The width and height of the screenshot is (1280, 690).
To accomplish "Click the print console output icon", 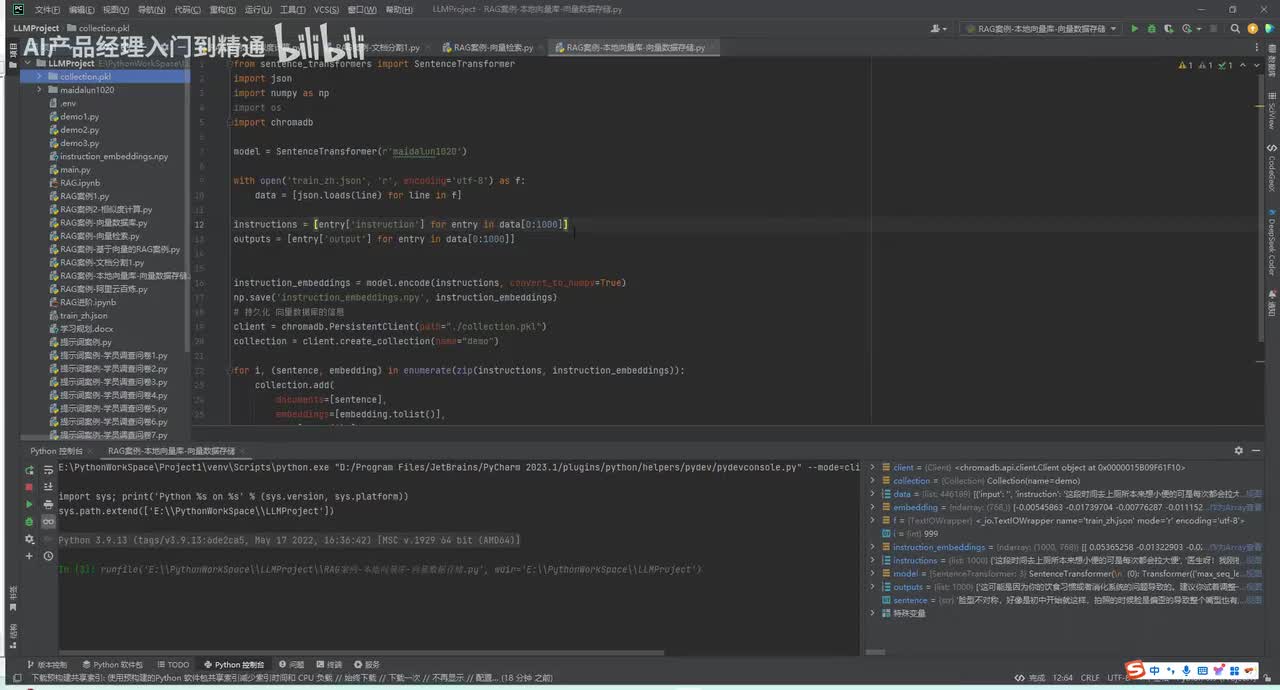I will click(x=48, y=504).
